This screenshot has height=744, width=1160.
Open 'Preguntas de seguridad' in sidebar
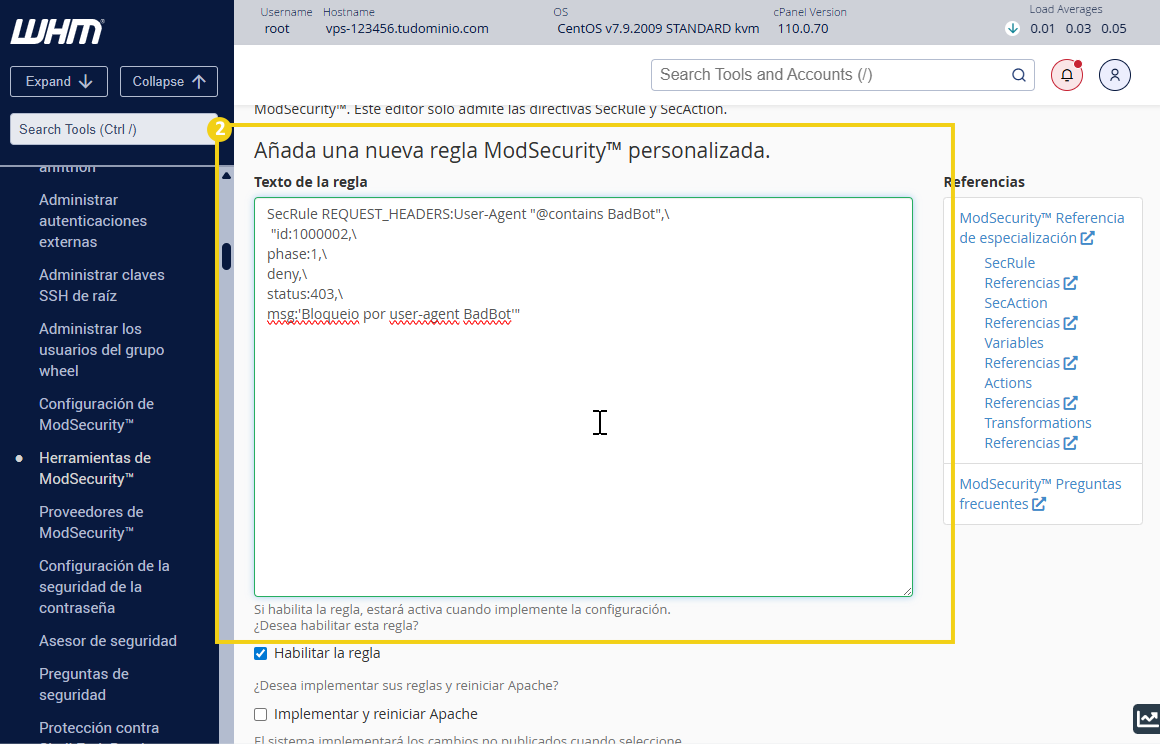pyautogui.click(x=84, y=684)
